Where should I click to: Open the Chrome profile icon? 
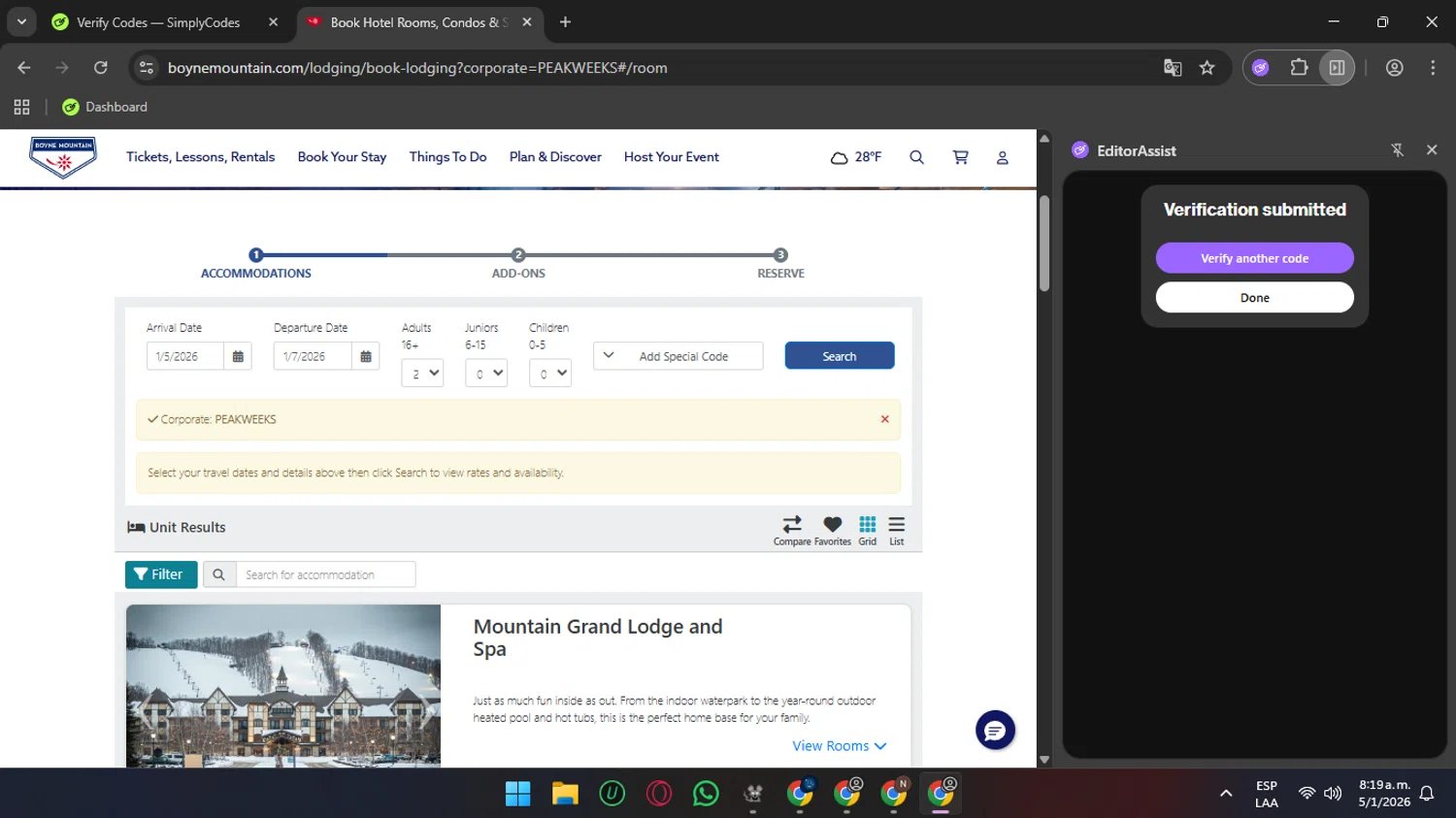(1395, 68)
